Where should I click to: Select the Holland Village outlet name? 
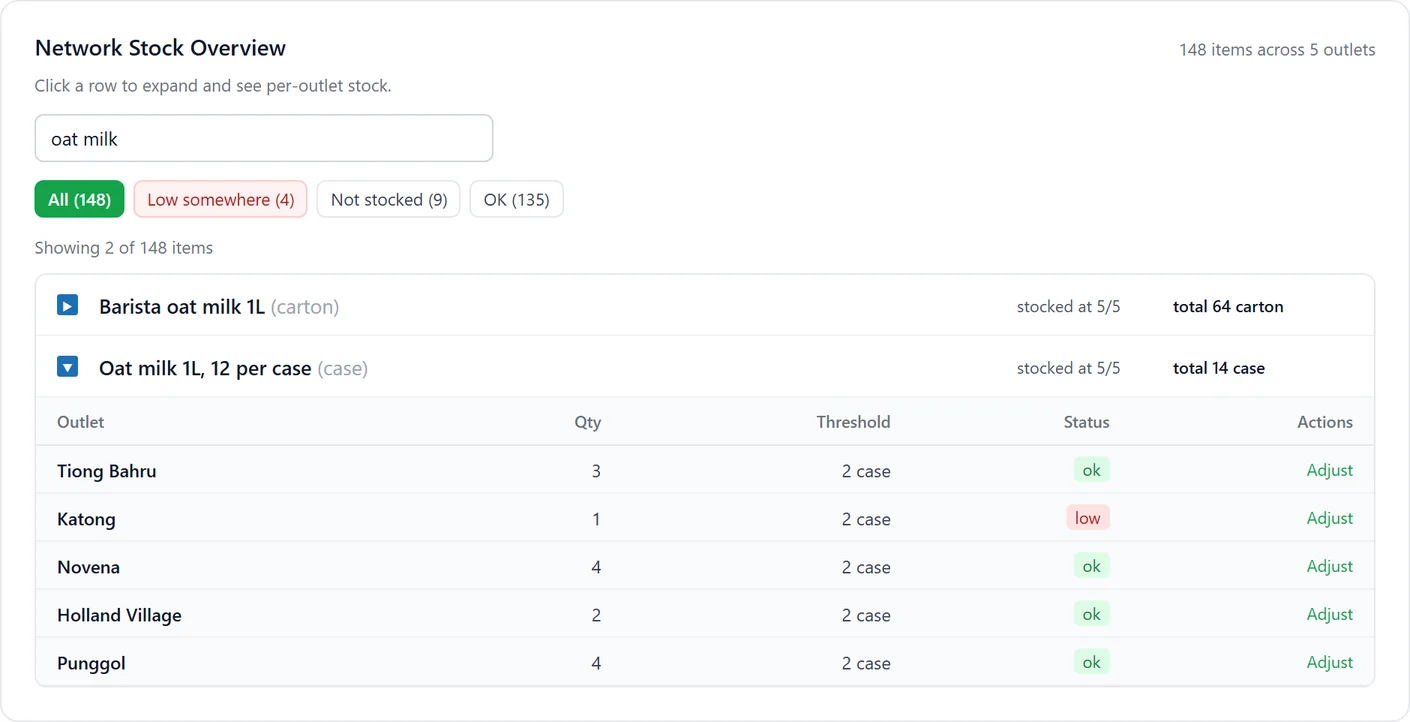[119, 615]
